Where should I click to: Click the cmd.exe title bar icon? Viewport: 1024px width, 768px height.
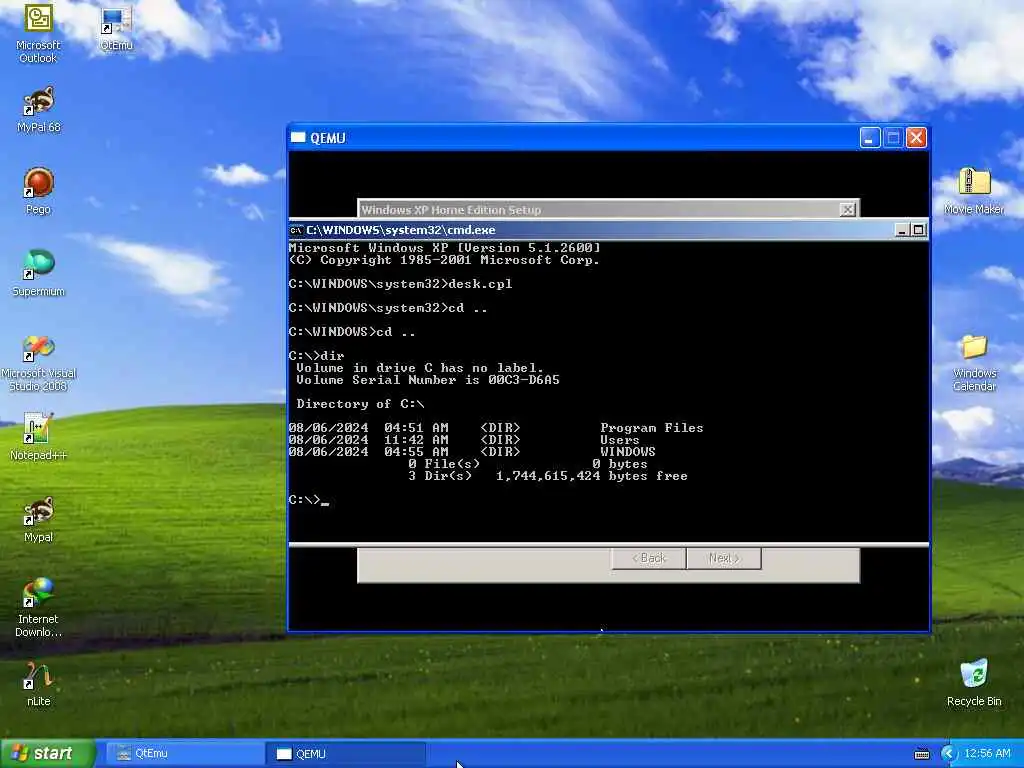click(x=296, y=230)
